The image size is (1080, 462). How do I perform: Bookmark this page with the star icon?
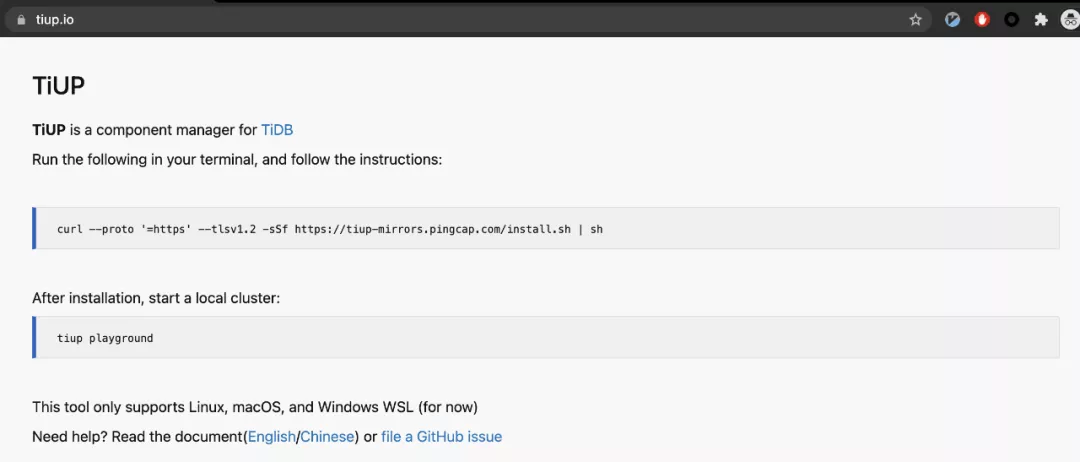[915, 20]
